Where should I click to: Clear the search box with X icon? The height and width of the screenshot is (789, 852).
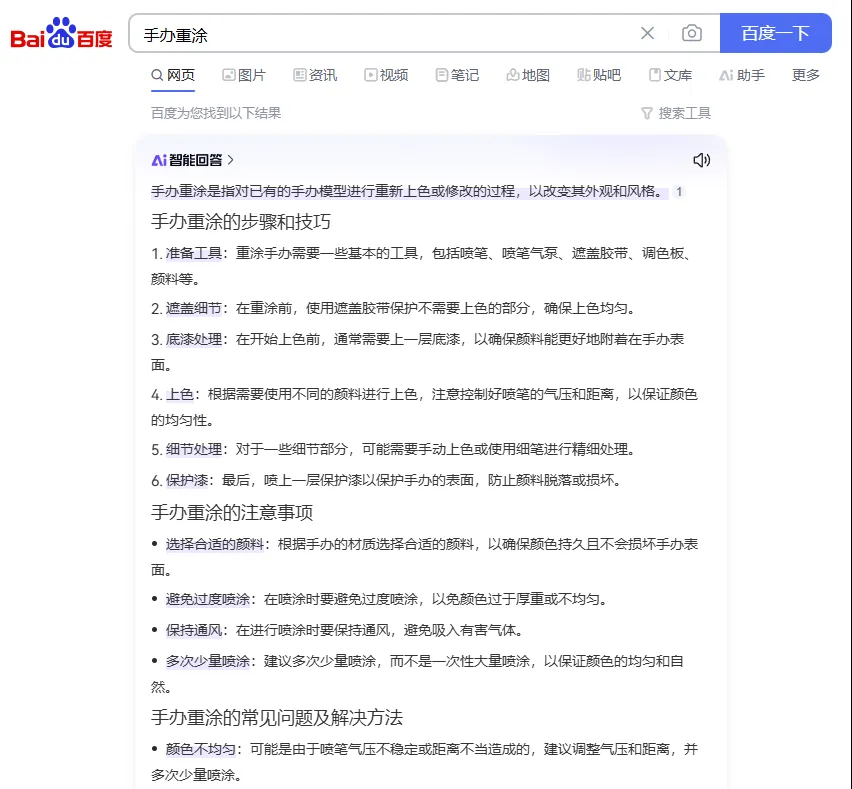click(647, 33)
